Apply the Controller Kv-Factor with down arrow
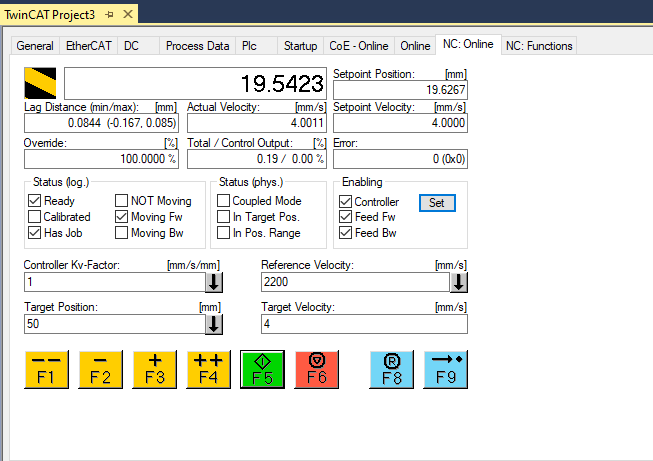The width and height of the screenshot is (653, 461). pos(214,282)
